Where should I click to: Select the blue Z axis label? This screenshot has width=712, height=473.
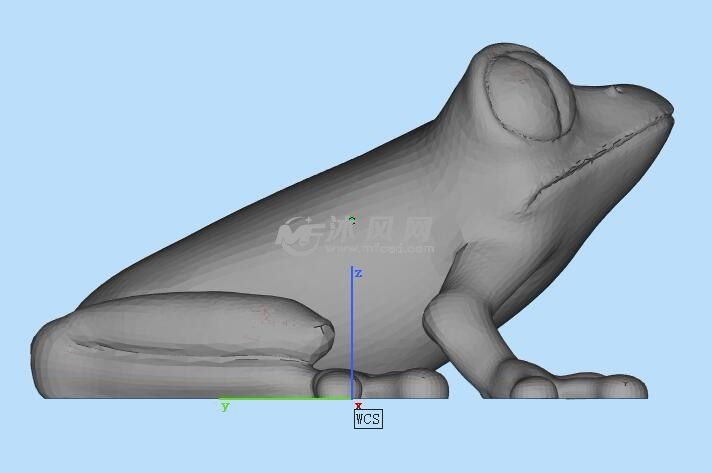358,273
